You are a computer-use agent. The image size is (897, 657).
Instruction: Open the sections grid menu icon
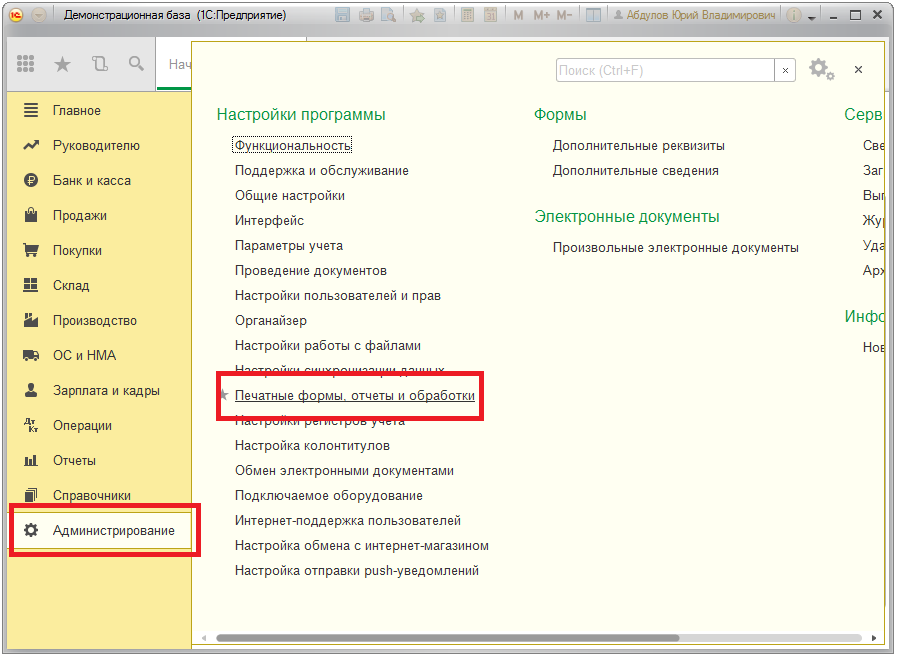point(27,64)
